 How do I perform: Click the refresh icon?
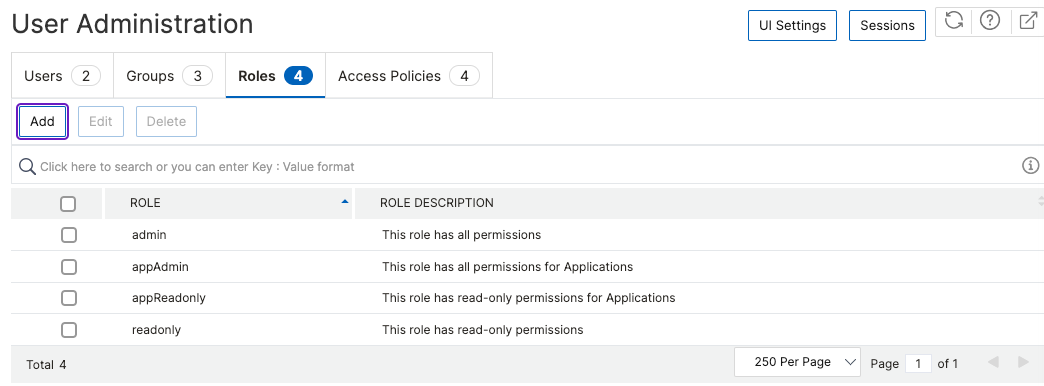[x=954, y=21]
